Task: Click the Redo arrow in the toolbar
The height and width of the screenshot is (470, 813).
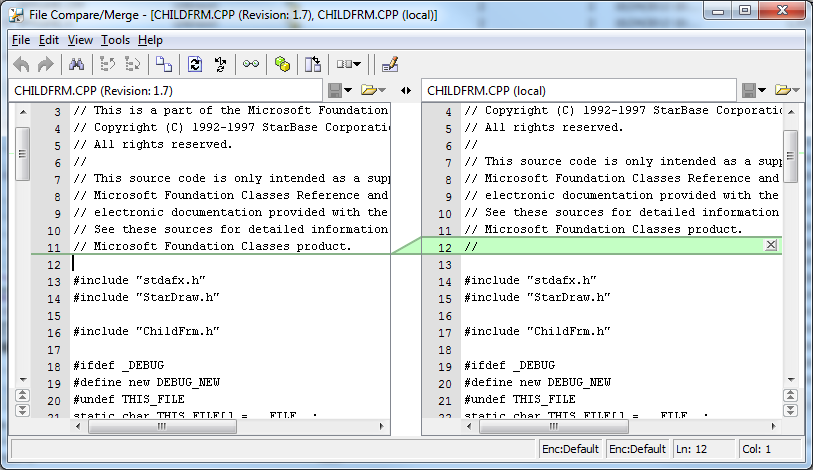Action: 46,64
